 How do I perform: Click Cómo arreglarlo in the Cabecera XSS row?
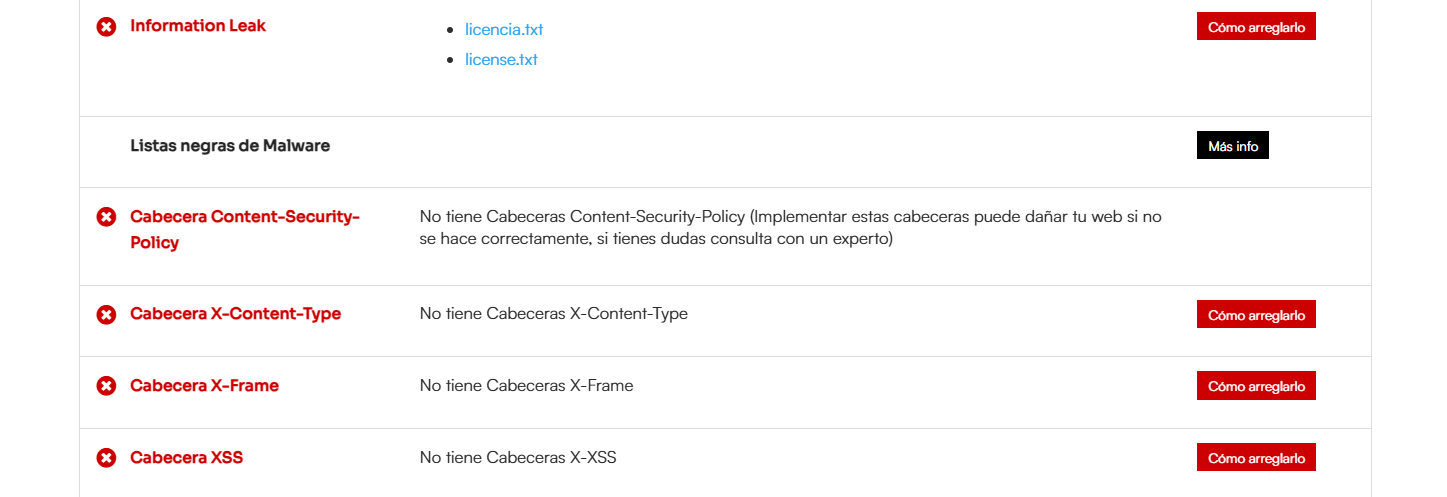[x=1256, y=457]
